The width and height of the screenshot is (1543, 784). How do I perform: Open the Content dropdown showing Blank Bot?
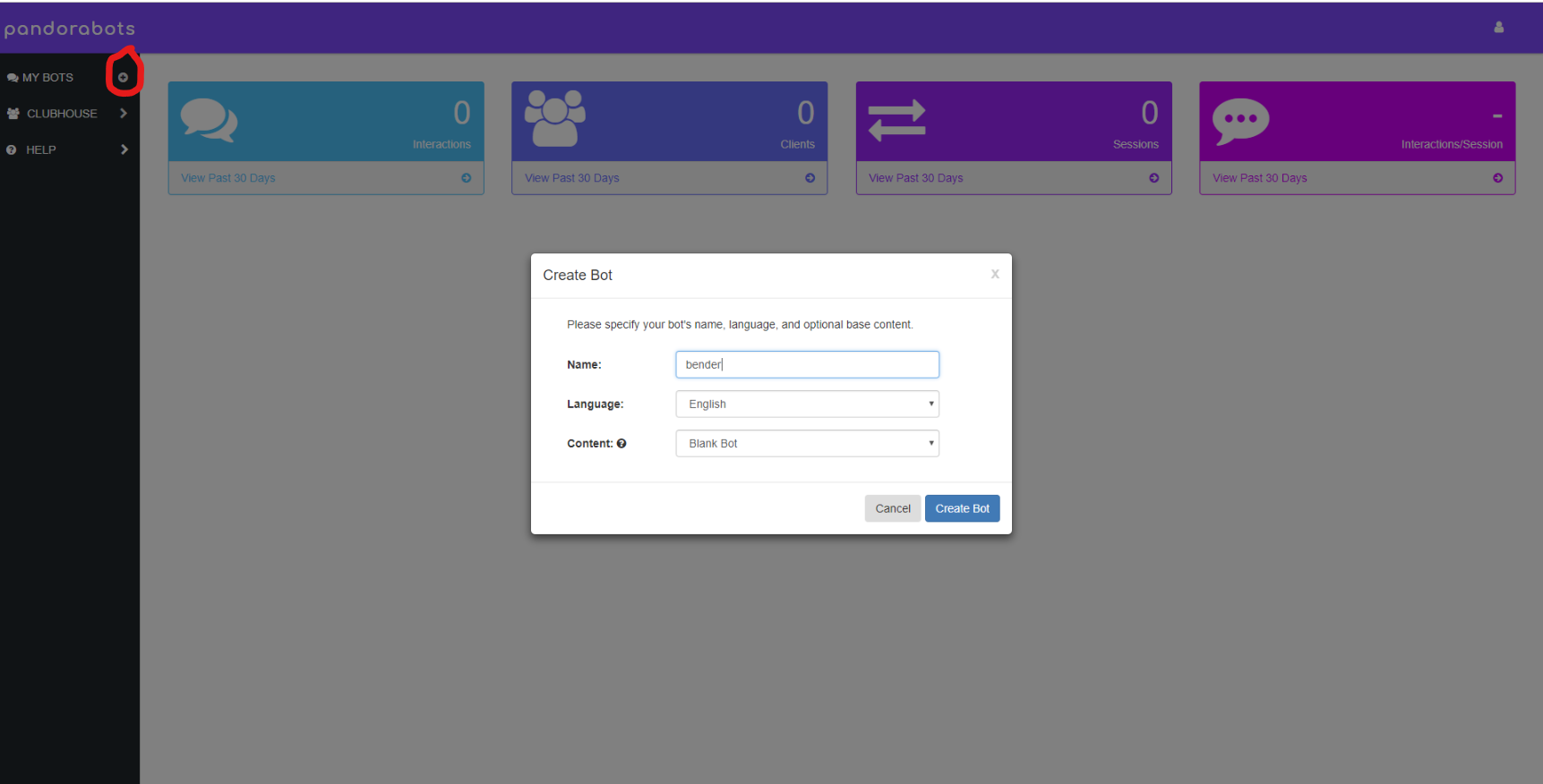pyautogui.click(x=807, y=444)
